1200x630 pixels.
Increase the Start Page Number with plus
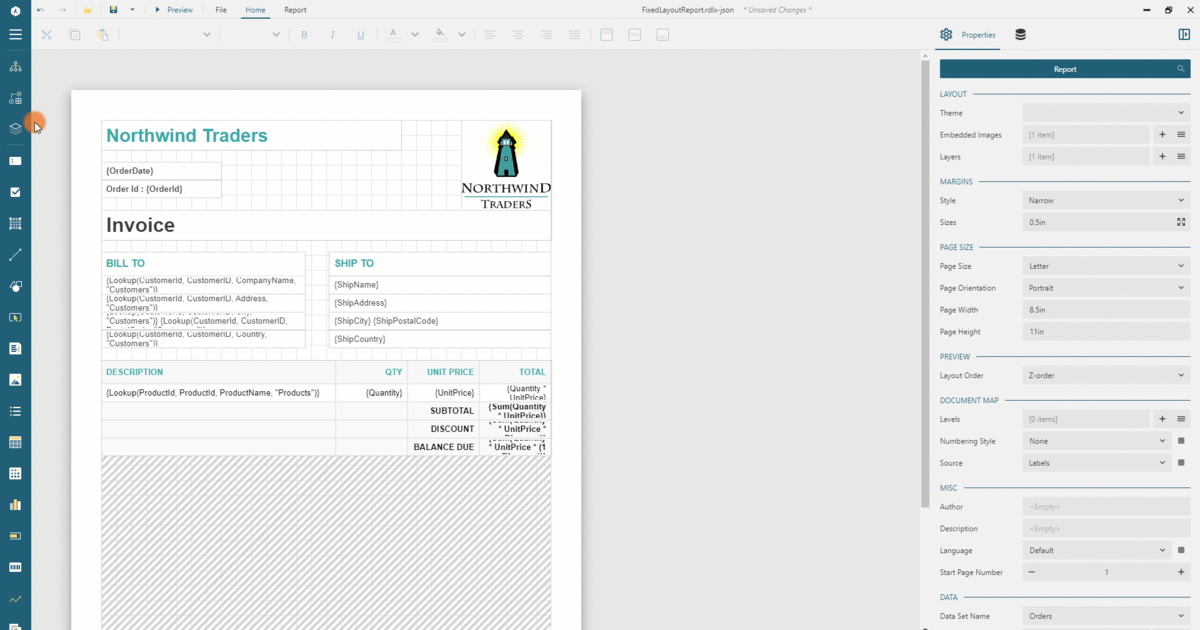1181,572
